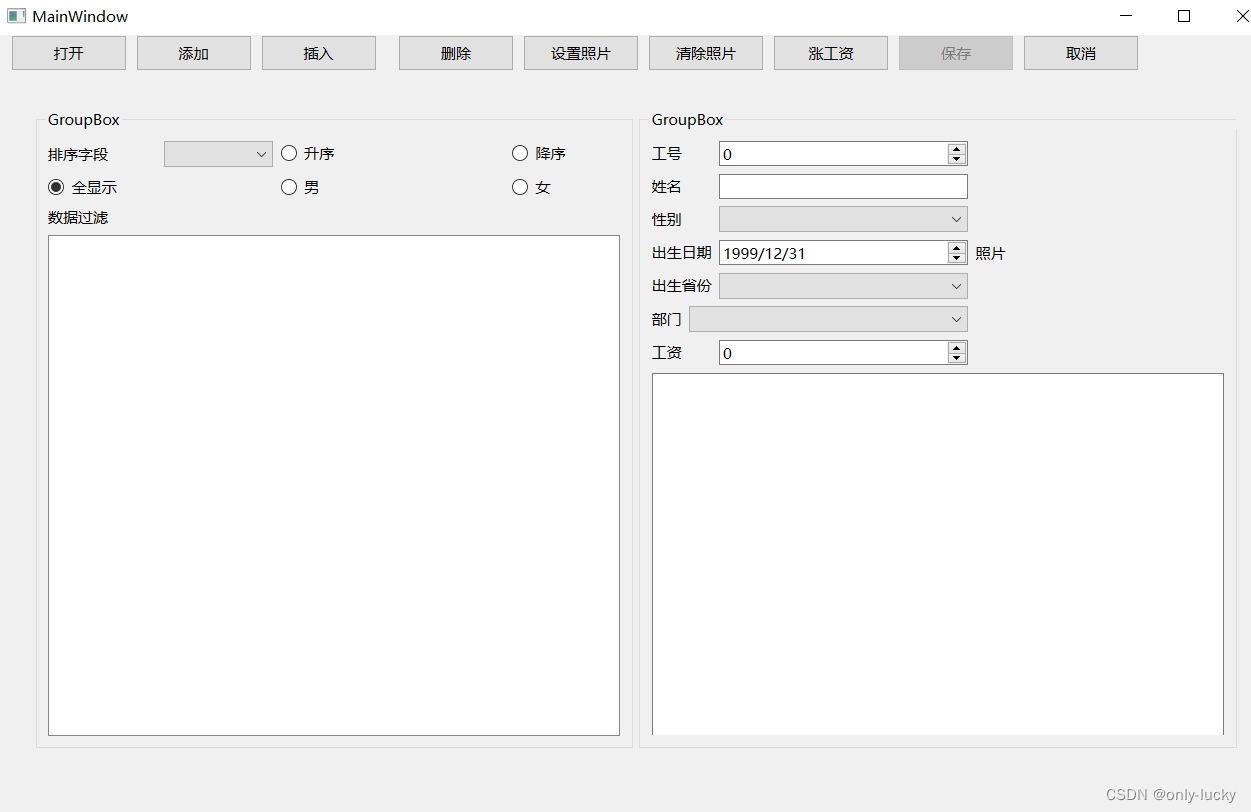The image size is (1251, 812).
Task: Increase 工资 with the up arrow
Action: (x=957, y=348)
